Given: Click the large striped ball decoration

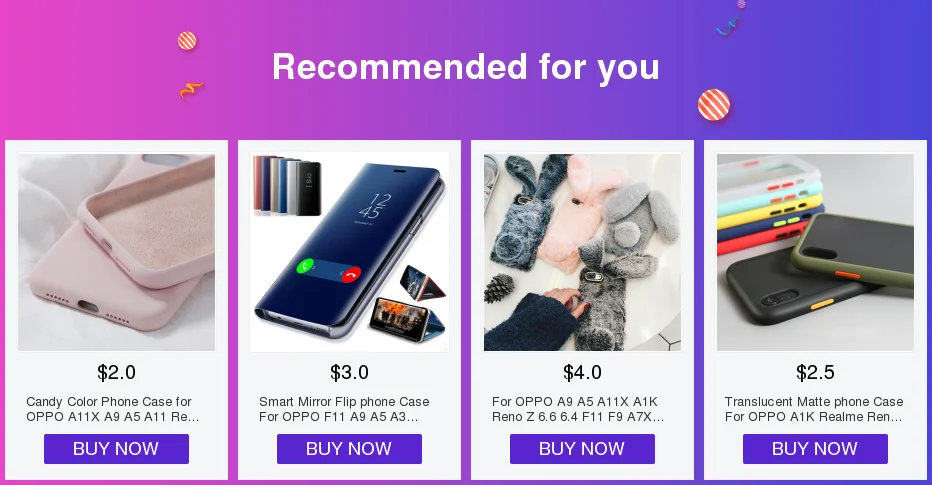Looking at the screenshot, I should coord(714,105).
